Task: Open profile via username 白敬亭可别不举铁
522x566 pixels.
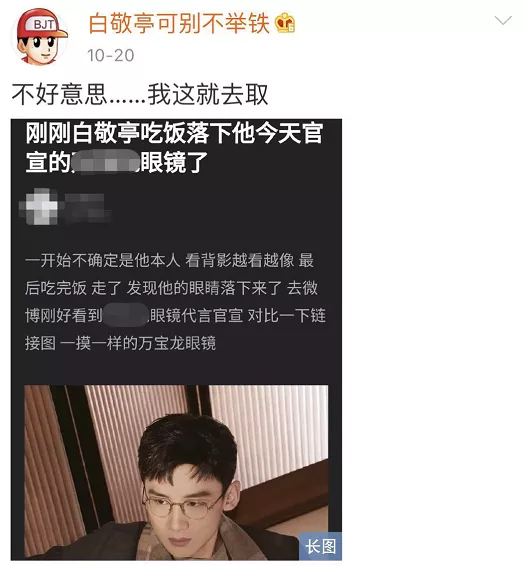Action: (x=179, y=23)
